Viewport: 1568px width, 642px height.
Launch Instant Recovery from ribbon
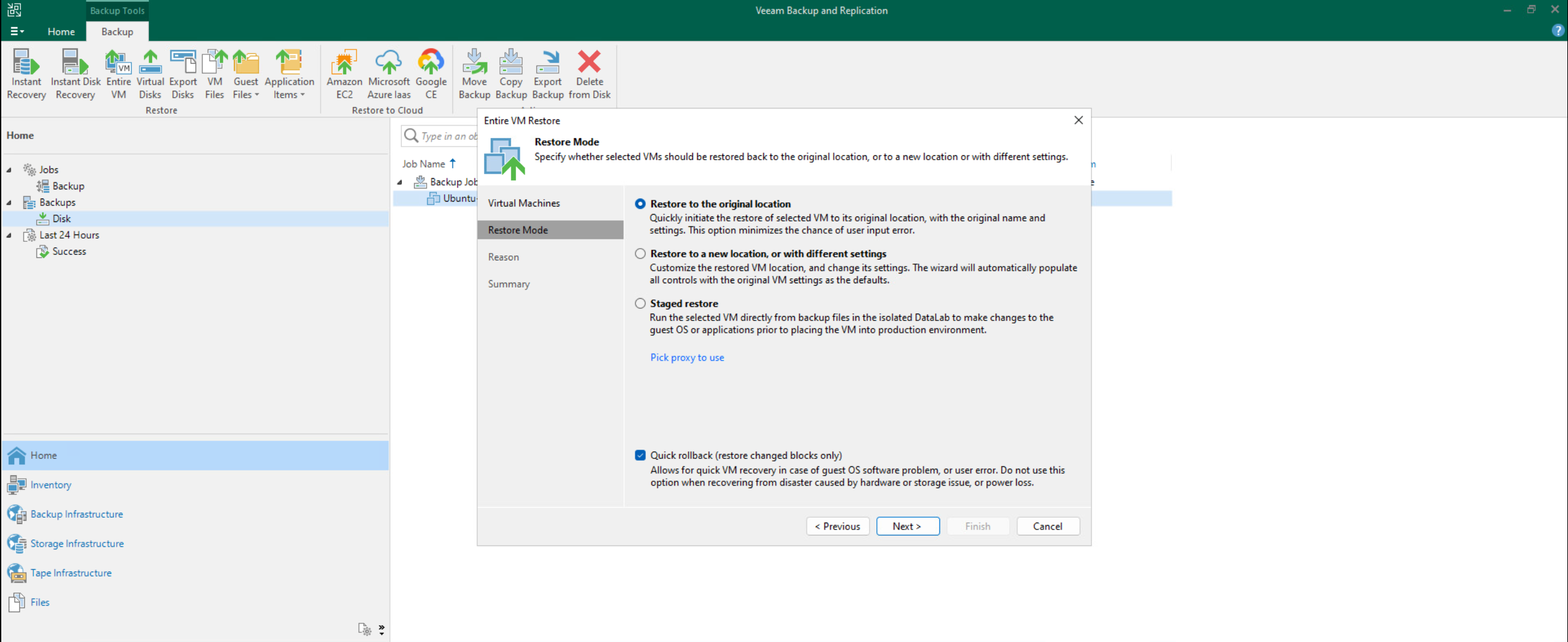tap(26, 74)
